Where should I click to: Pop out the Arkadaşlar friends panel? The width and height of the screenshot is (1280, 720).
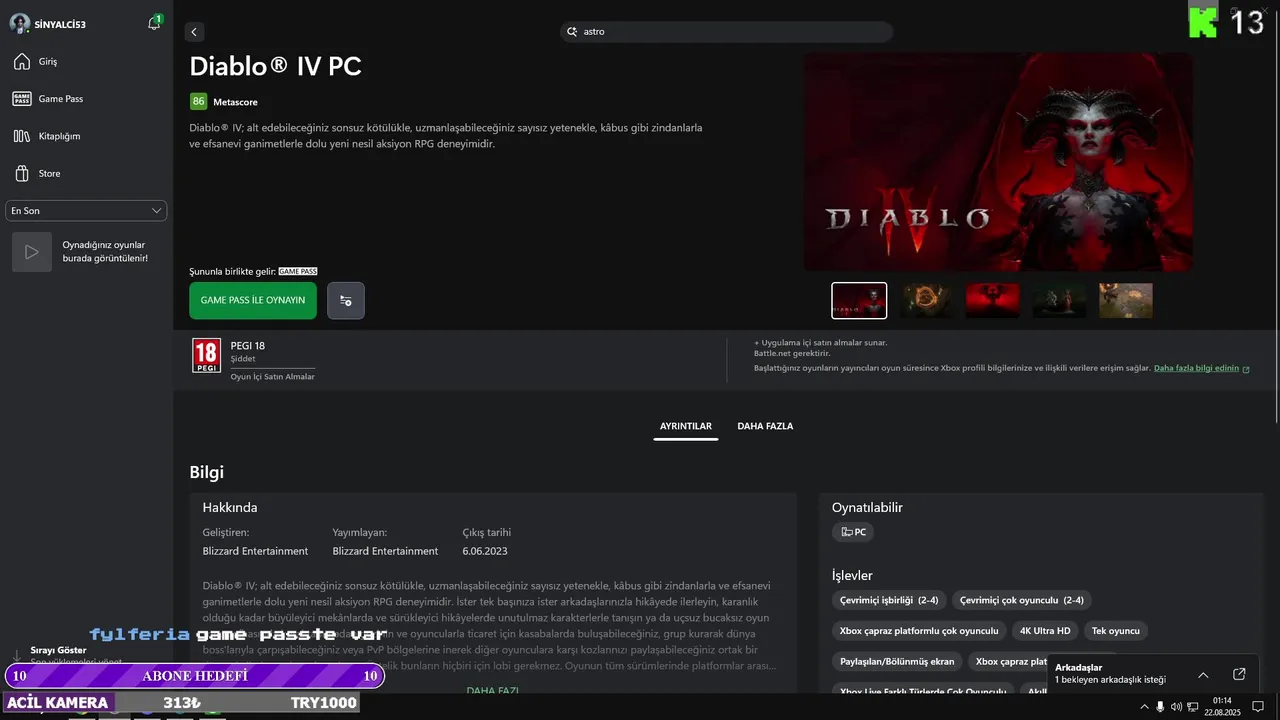tap(1239, 674)
